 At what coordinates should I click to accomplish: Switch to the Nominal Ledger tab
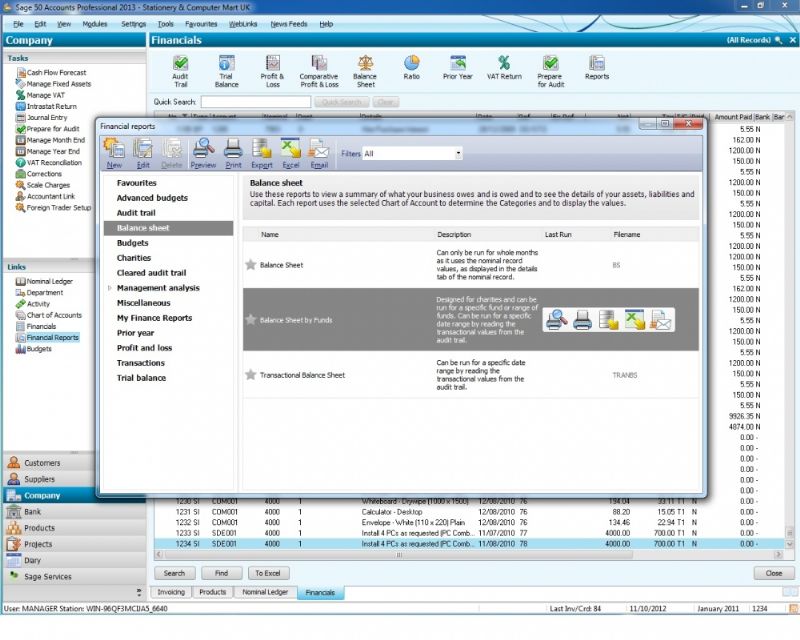265,592
